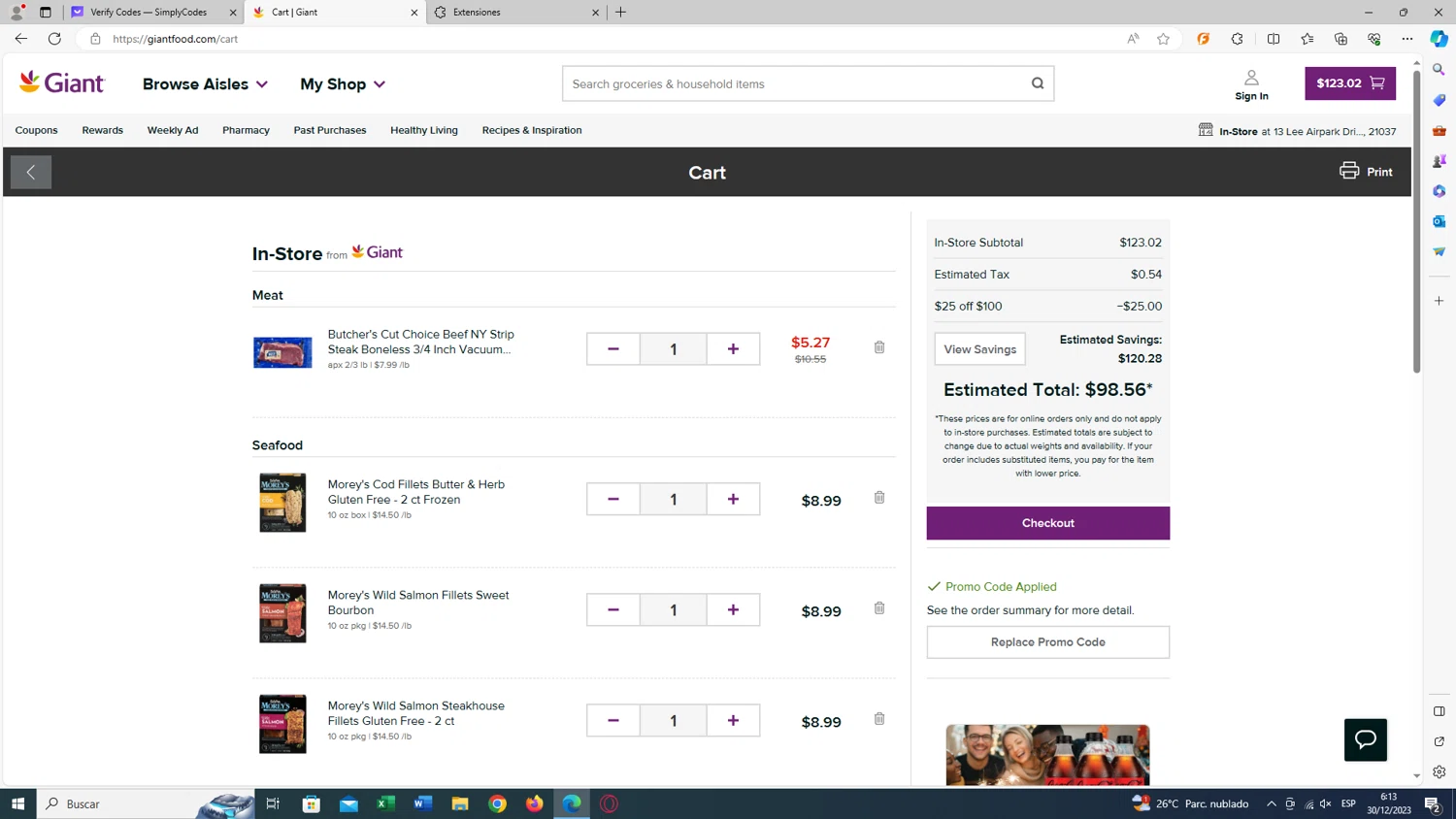This screenshot has height=819, width=1456.
Task: Switch to Verify Codes SimplyCodes tab
Action: point(153,13)
